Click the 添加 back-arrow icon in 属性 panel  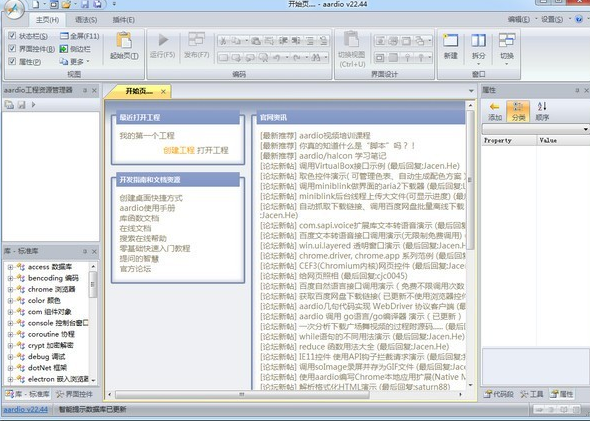click(x=495, y=111)
